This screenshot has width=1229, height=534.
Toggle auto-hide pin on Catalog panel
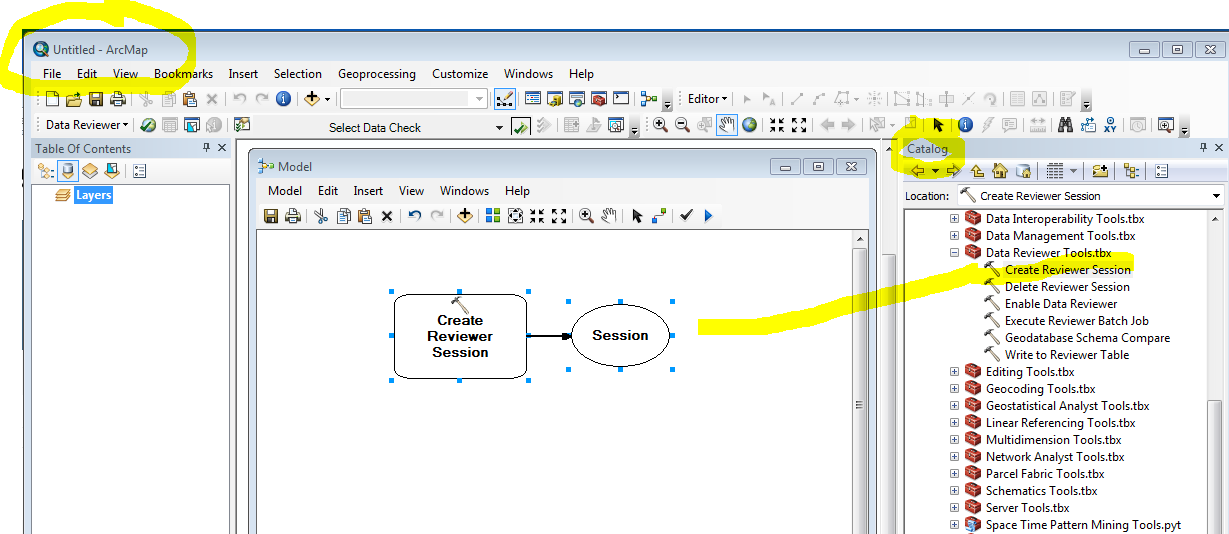(x=1202, y=148)
